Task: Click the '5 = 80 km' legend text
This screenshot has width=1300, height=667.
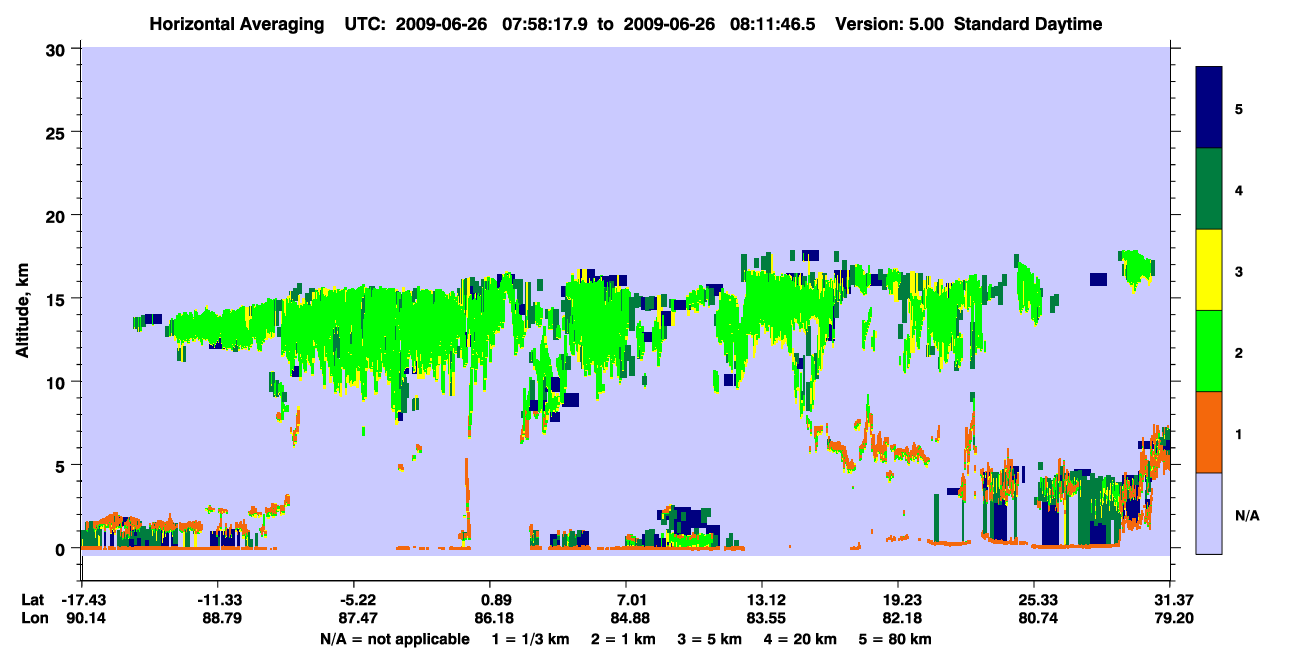Action: point(896,639)
